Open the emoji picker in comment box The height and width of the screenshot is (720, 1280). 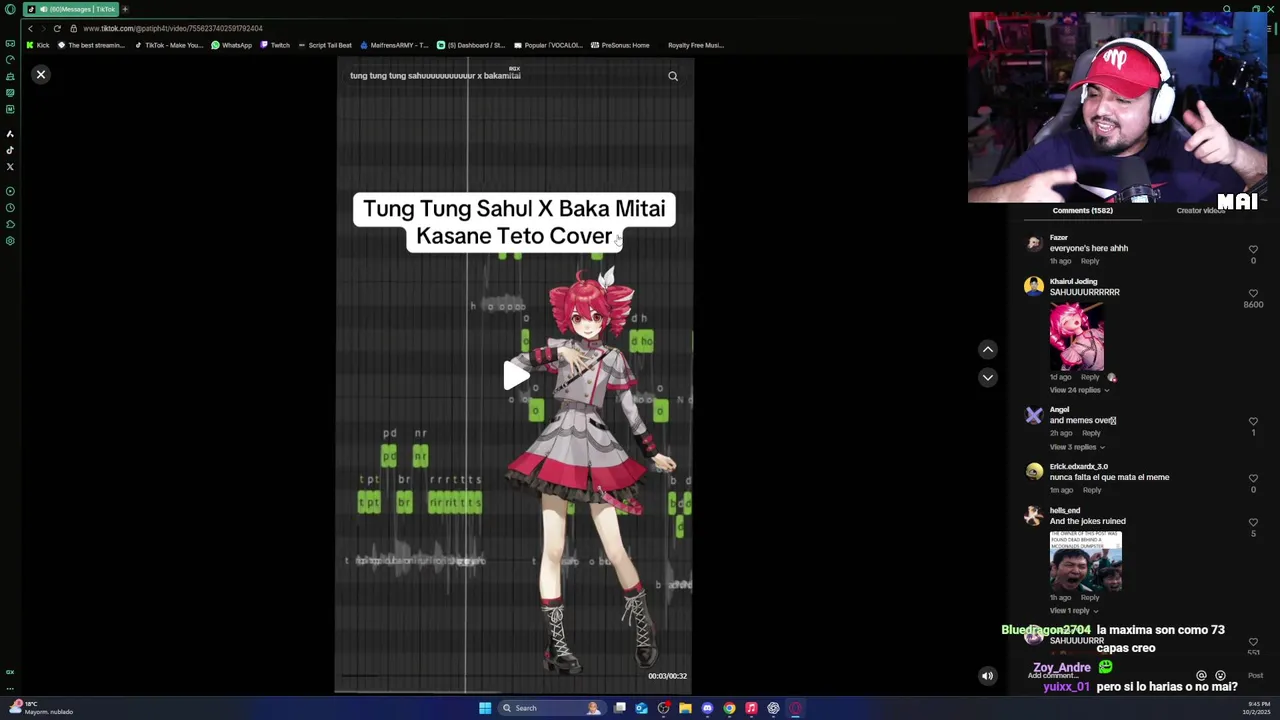[1220, 676]
